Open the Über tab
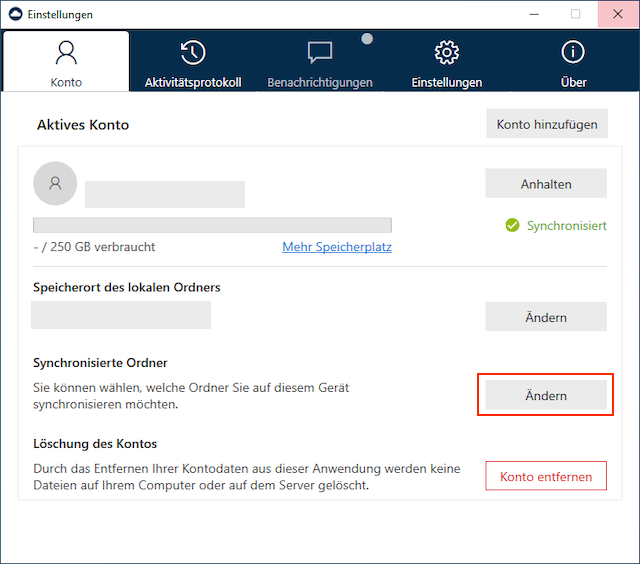 (573, 61)
